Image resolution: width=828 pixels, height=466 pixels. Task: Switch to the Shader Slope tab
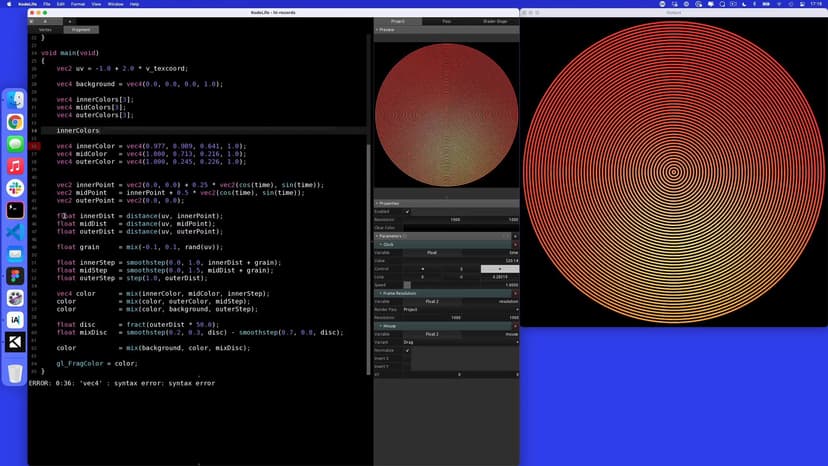(x=496, y=21)
